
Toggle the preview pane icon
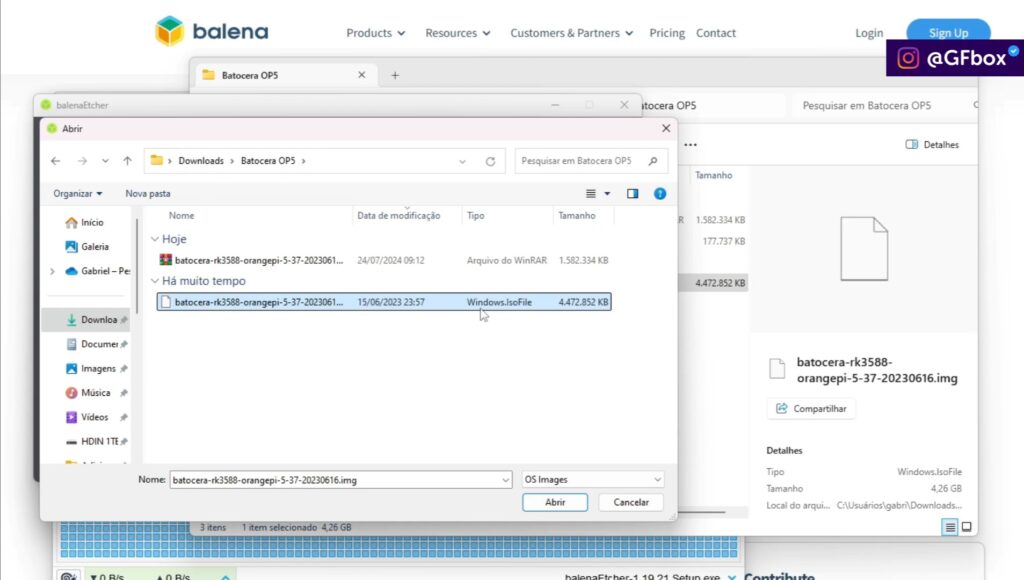(x=632, y=193)
